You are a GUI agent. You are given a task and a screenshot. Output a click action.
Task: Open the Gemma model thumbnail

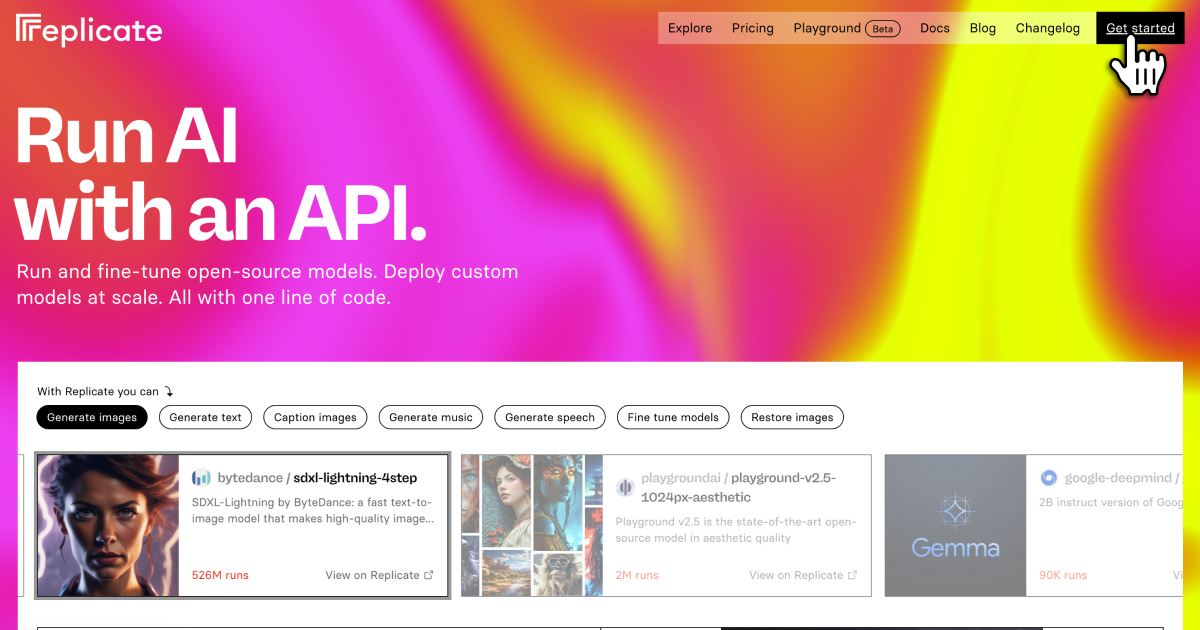[x=955, y=526]
